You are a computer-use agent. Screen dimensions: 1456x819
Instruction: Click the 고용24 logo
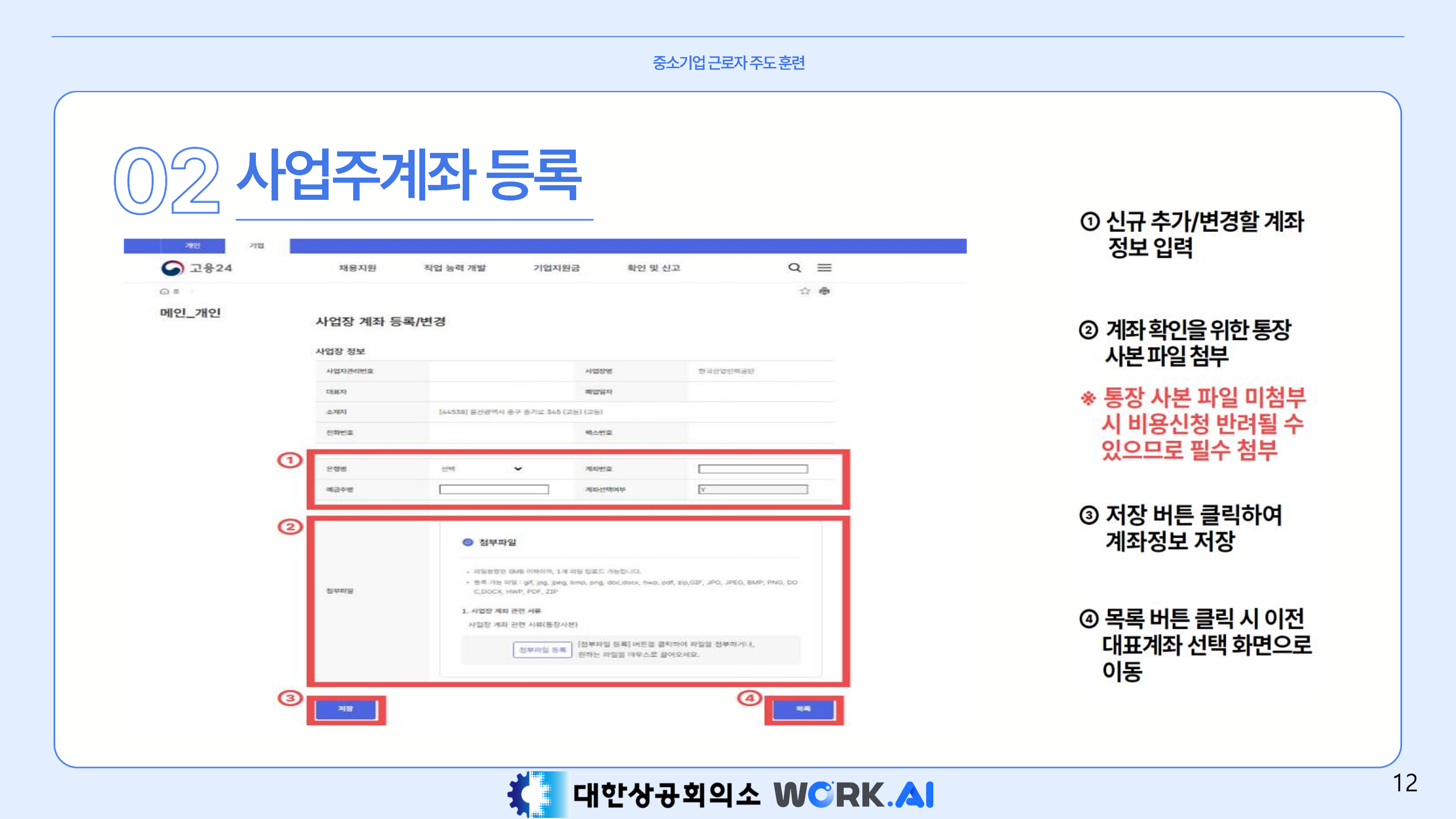point(196,268)
